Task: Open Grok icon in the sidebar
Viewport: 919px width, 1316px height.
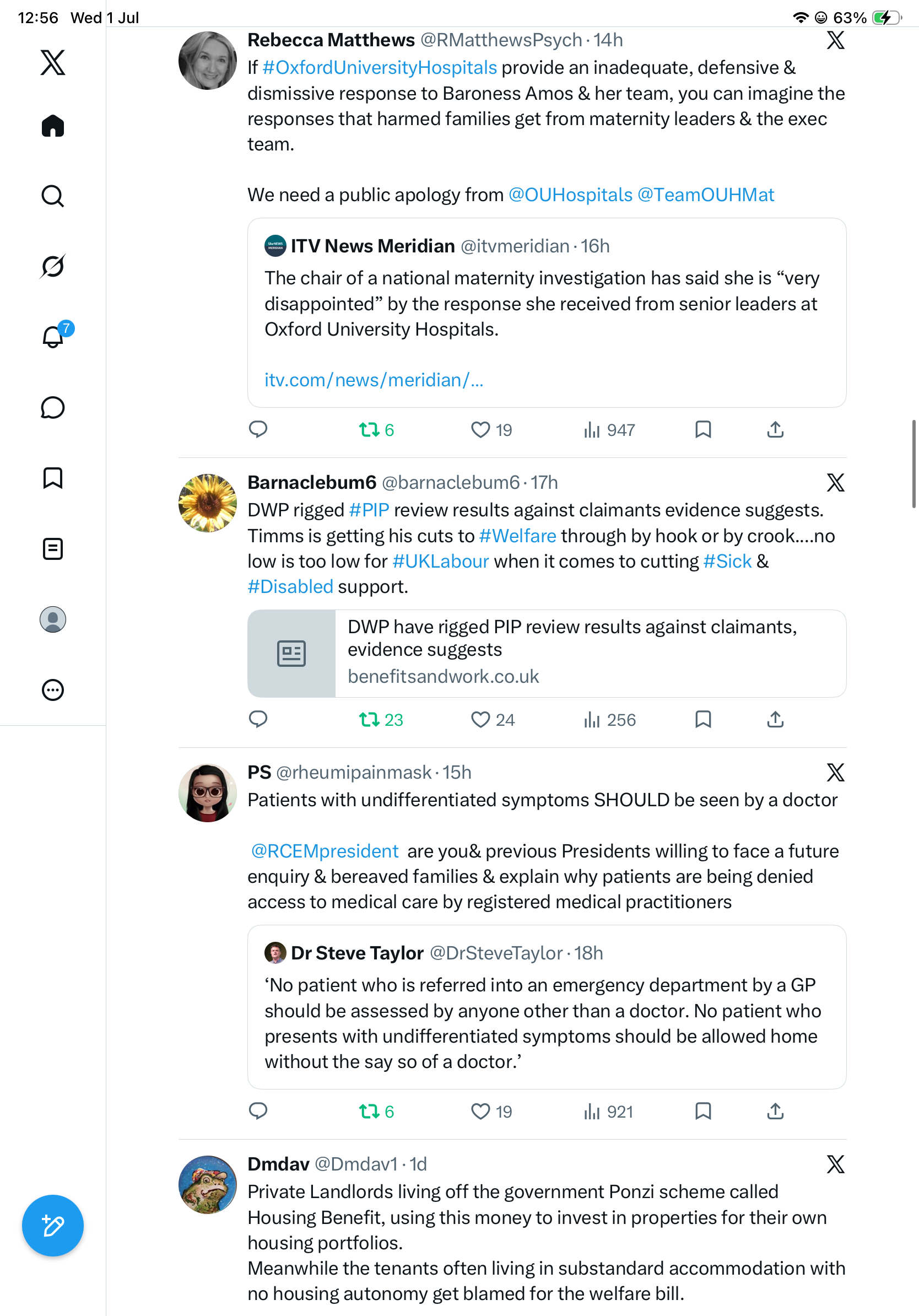Action: (x=53, y=266)
